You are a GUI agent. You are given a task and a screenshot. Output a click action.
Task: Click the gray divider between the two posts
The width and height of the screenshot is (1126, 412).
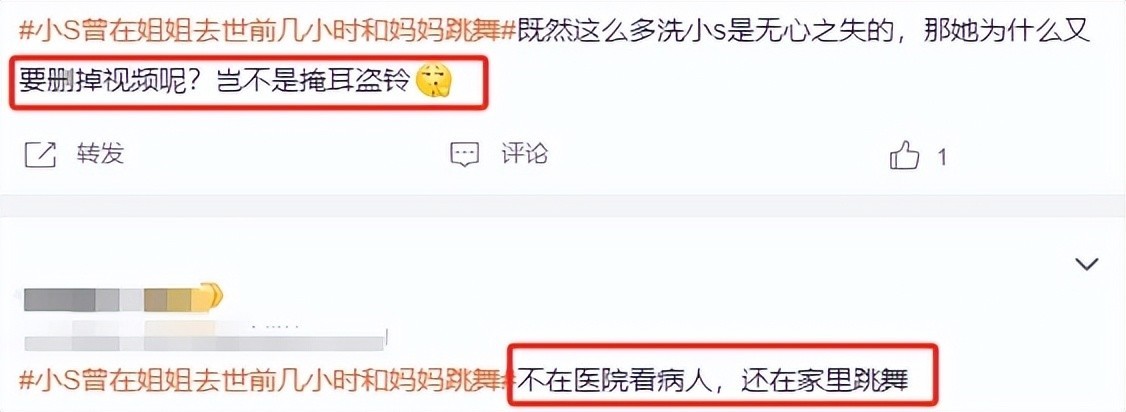pyautogui.click(x=563, y=205)
